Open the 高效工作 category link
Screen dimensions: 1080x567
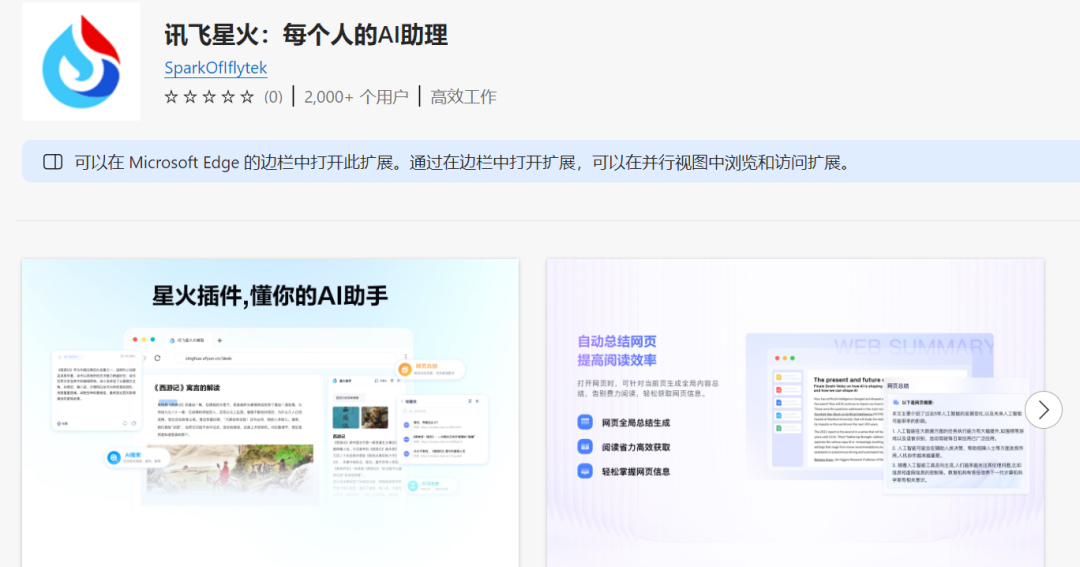click(x=464, y=97)
